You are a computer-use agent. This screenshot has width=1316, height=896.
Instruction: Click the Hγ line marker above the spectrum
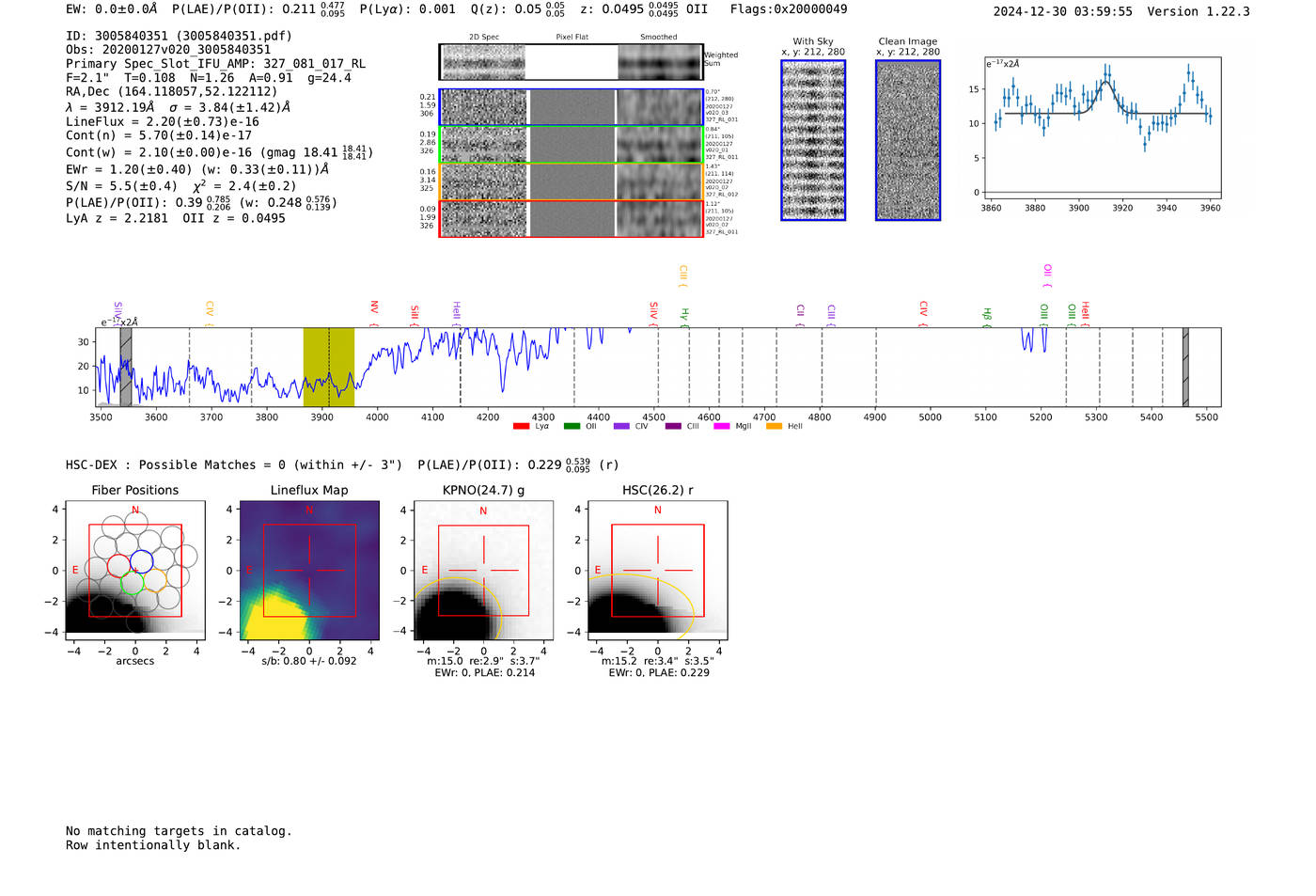tap(685, 316)
